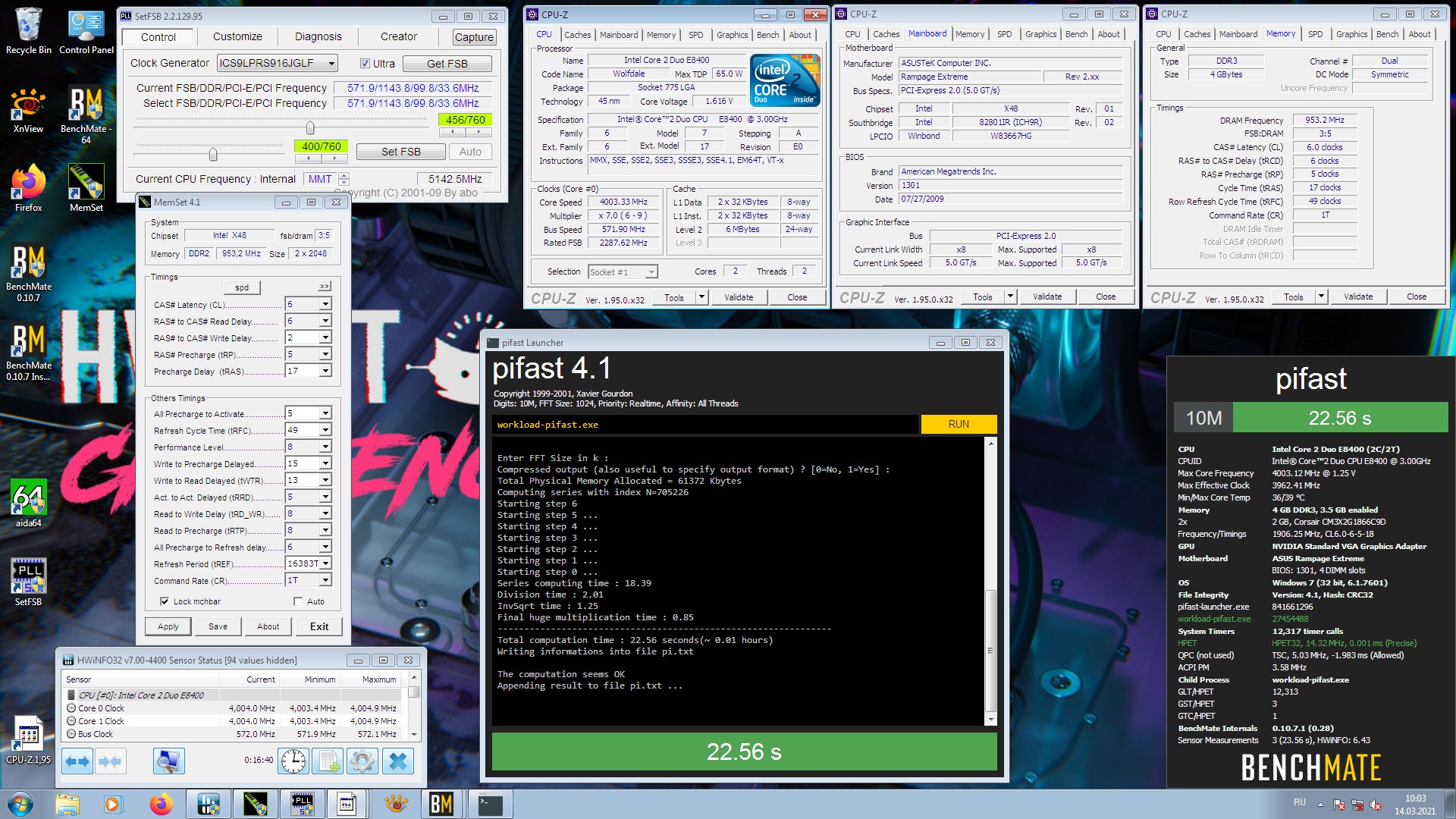Toggle Ultra checkbox in SetFSB

coord(365,64)
